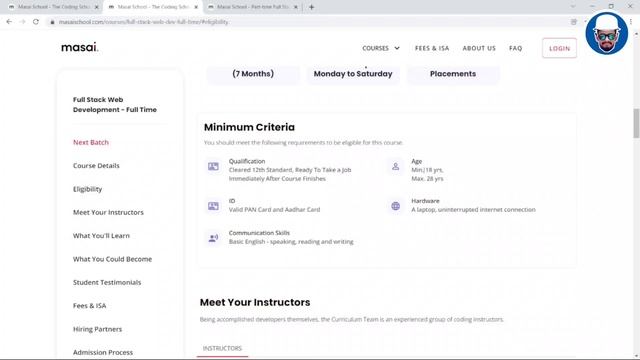Close the first Masai School tab
The width and height of the screenshot is (640, 360).
pos(97,7)
